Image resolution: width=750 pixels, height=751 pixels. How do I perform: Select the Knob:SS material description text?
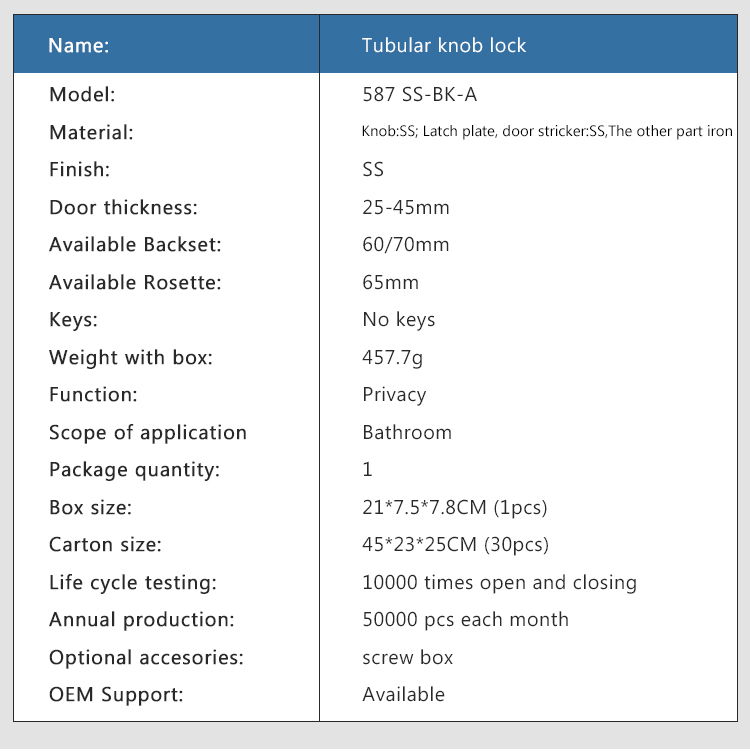[x=547, y=131]
